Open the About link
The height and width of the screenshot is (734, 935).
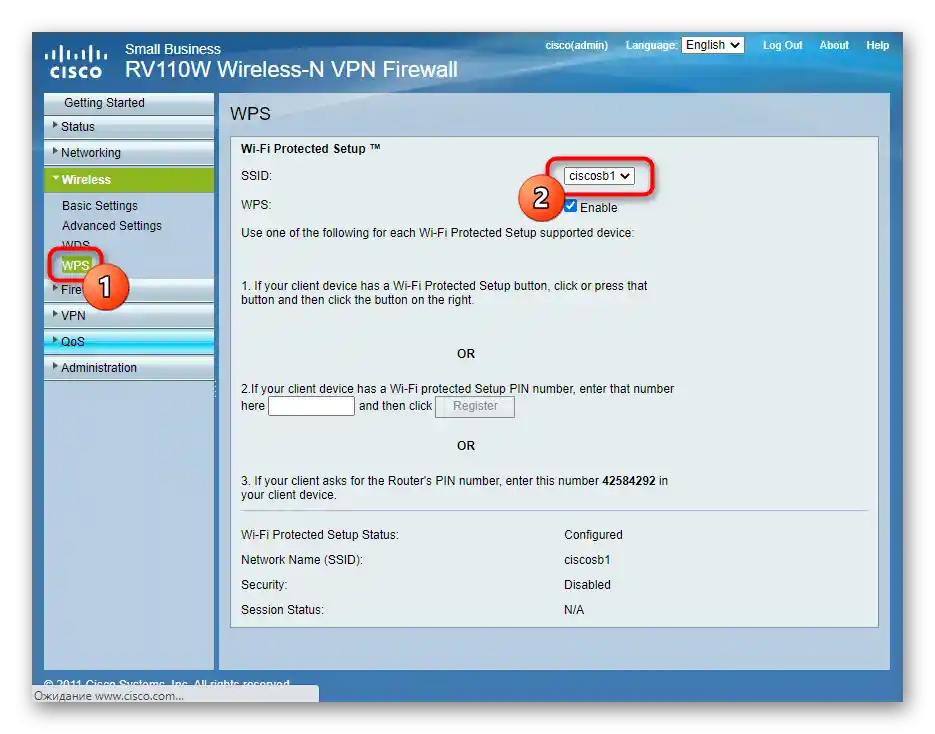pyautogui.click(x=834, y=45)
